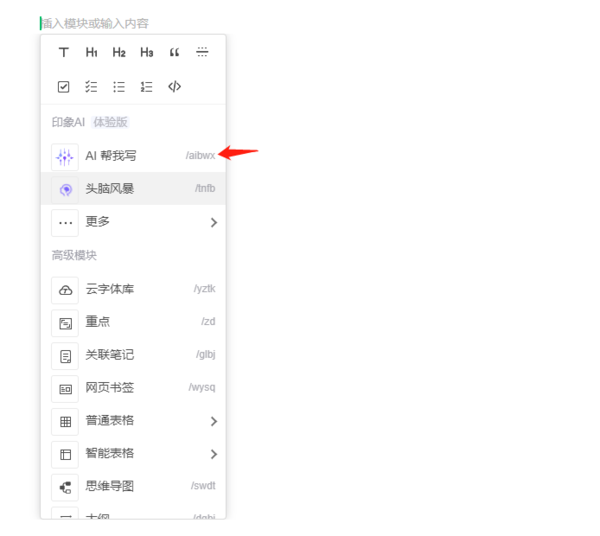Click the three-dots 更多 icon

pos(65,223)
